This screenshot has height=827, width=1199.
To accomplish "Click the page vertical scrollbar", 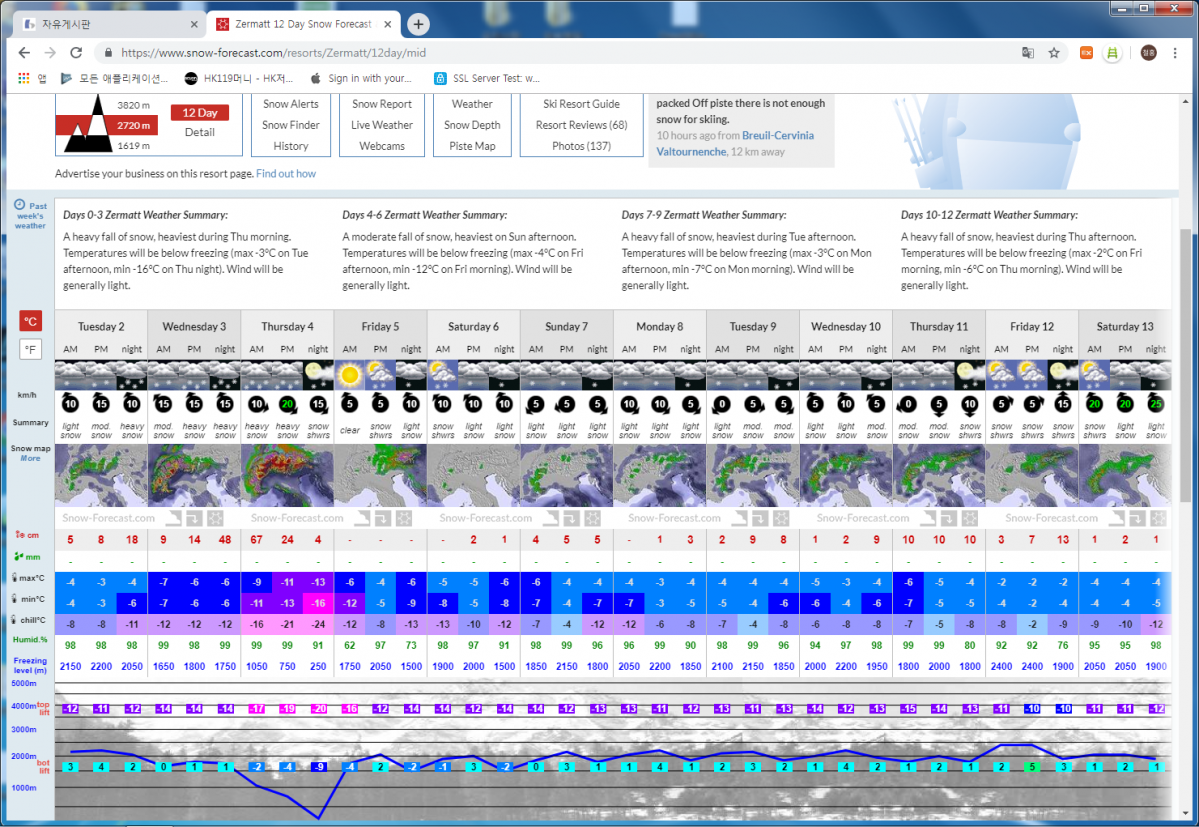I will (x=1185, y=367).
